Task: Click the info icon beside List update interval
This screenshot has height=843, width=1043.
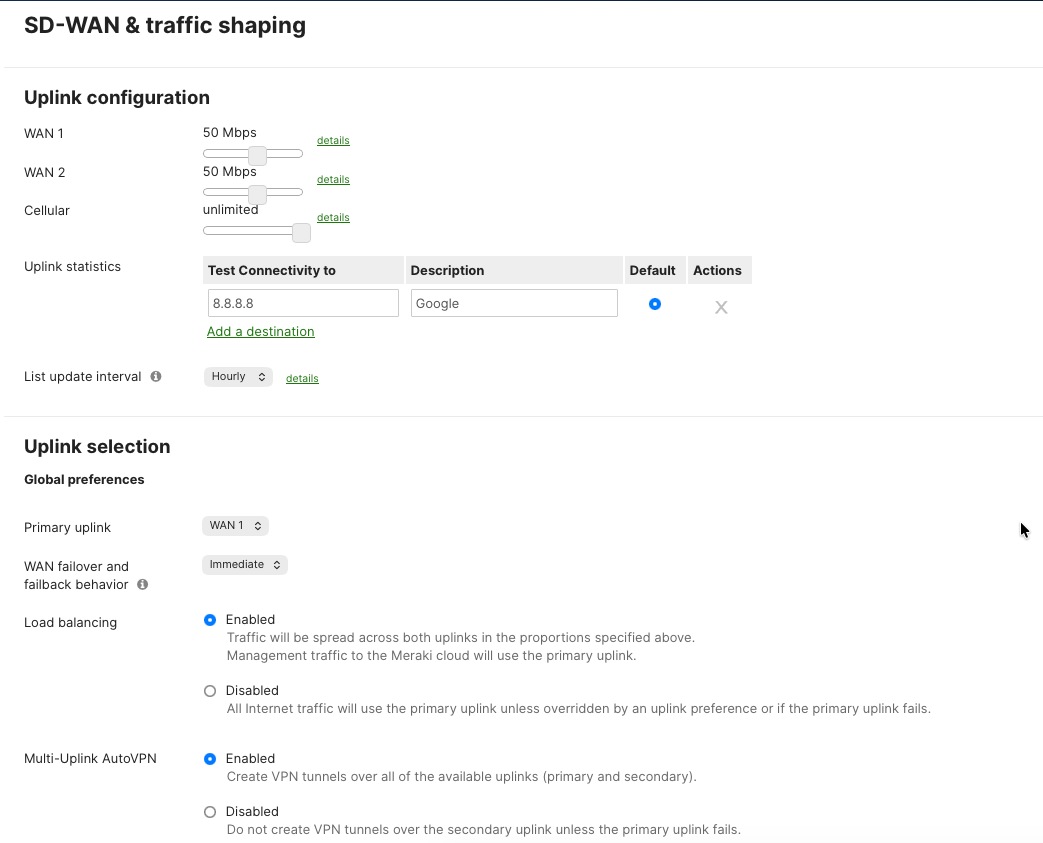Action: tap(155, 376)
